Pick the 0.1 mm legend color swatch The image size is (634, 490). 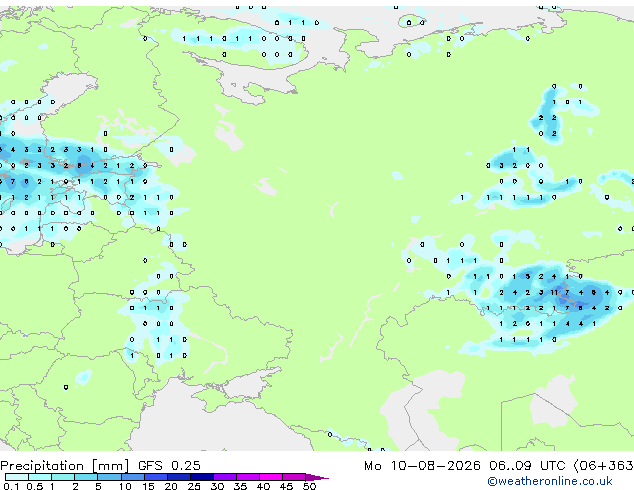pos(17,477)
